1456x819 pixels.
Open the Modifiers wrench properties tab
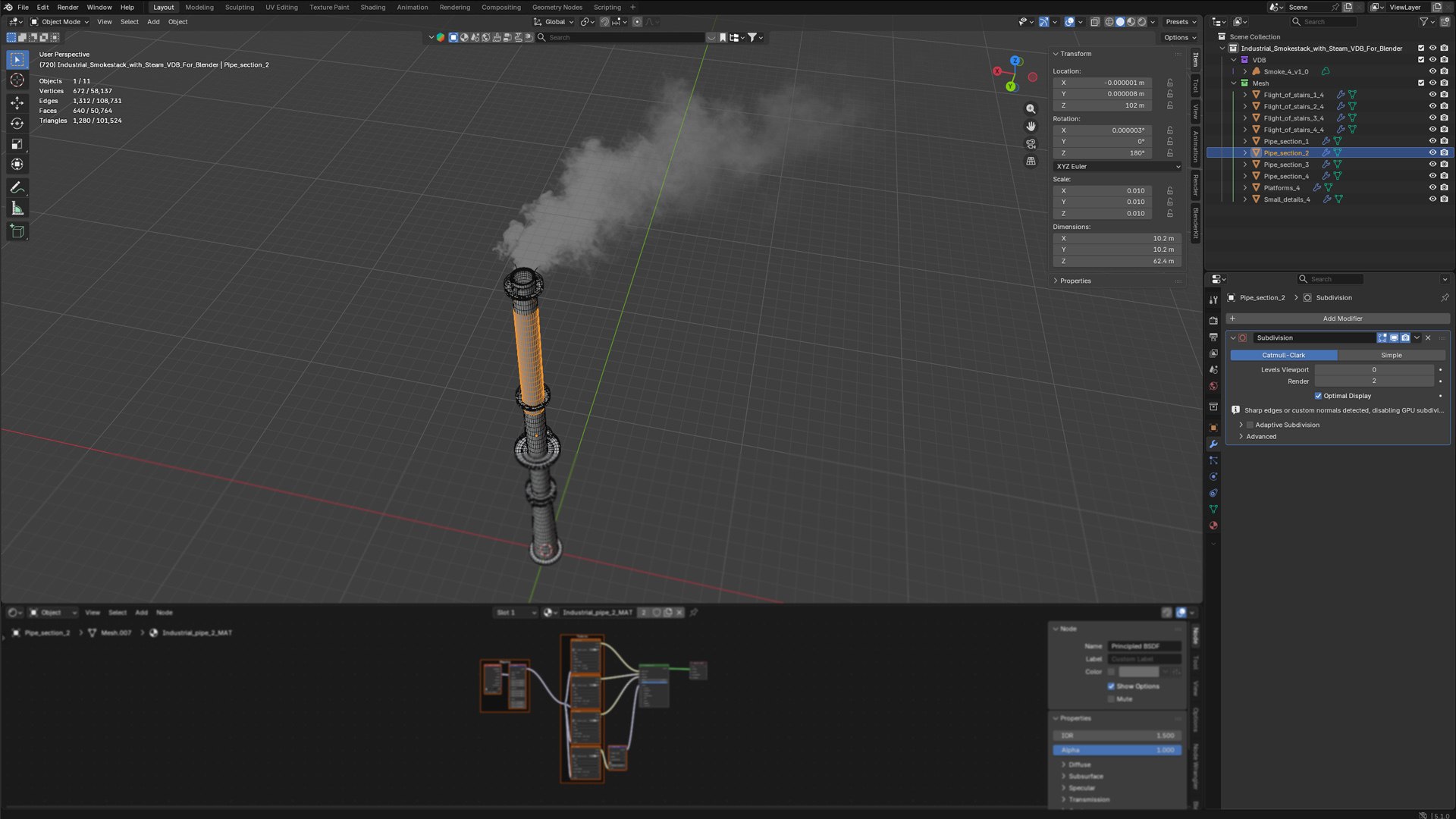(x=1213, y=444)
